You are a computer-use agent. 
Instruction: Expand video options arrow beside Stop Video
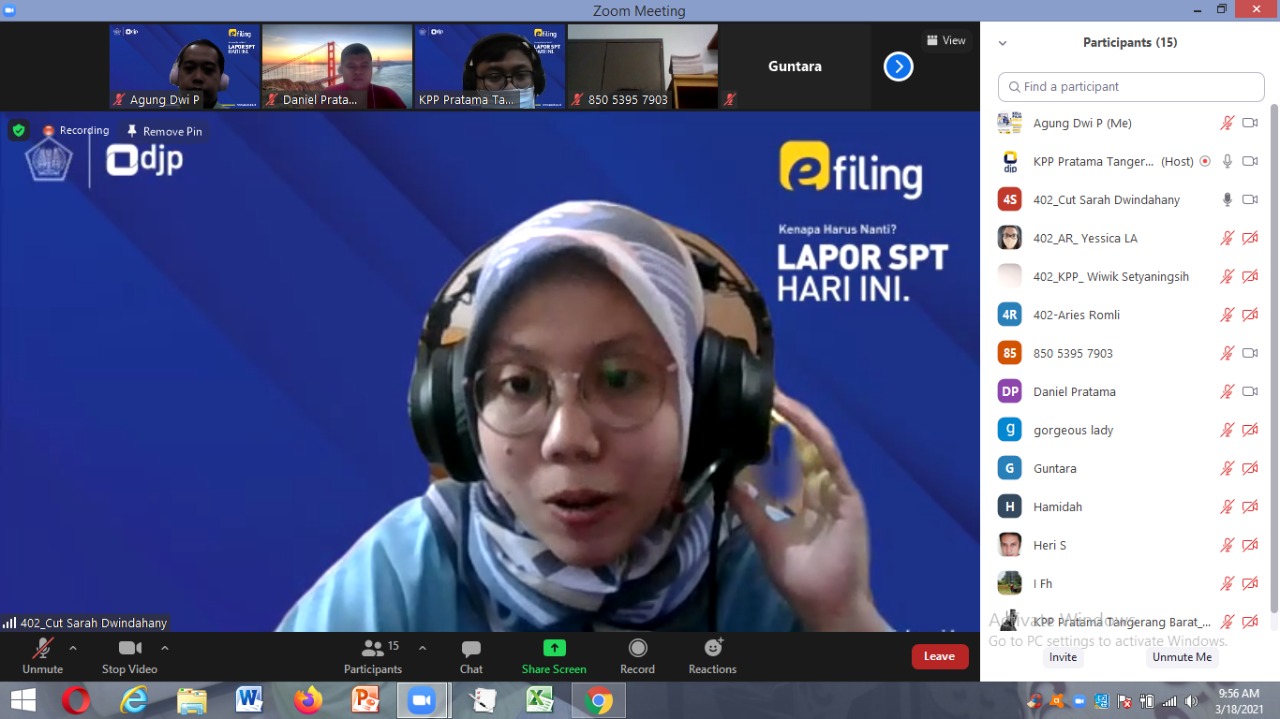[165, 648]
